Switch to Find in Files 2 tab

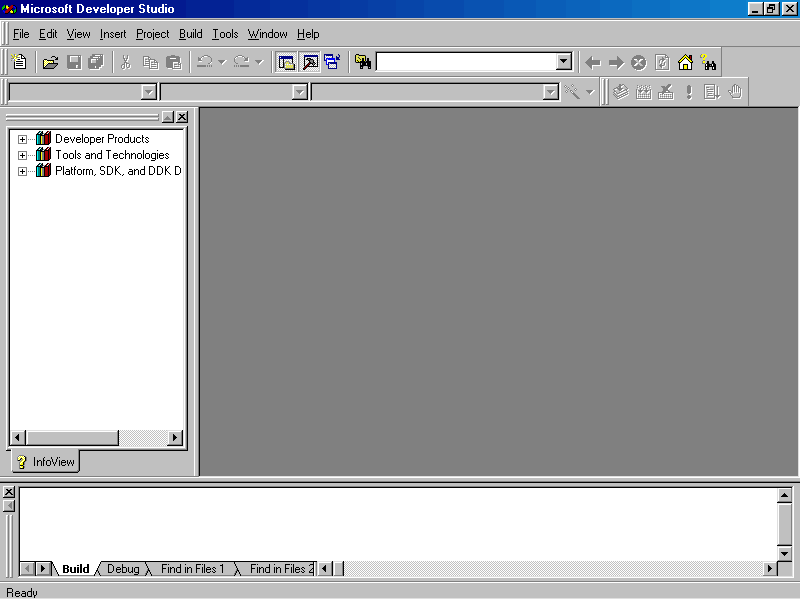[282, 569]
